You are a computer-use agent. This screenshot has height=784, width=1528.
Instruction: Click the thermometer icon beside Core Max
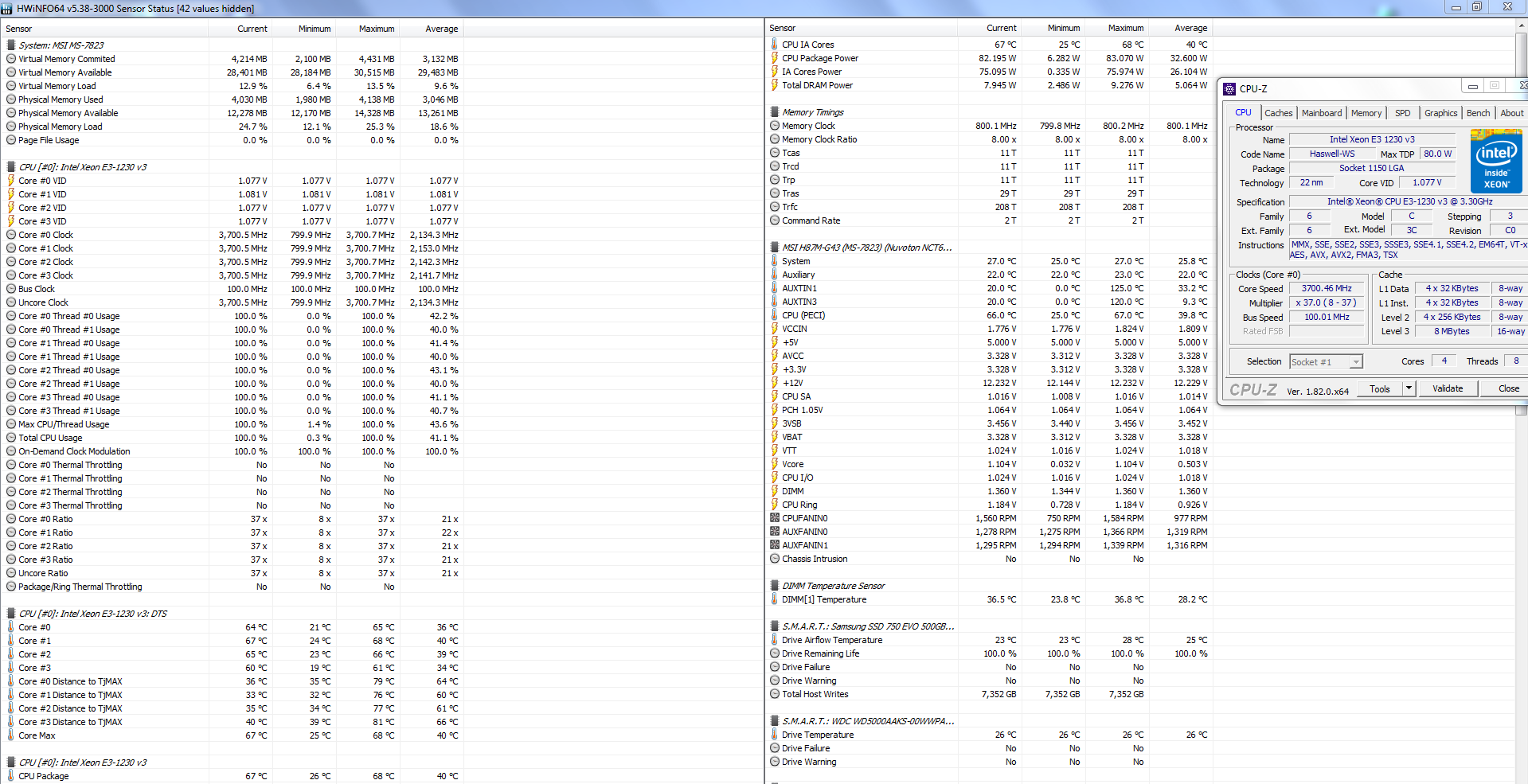point(11,735)
